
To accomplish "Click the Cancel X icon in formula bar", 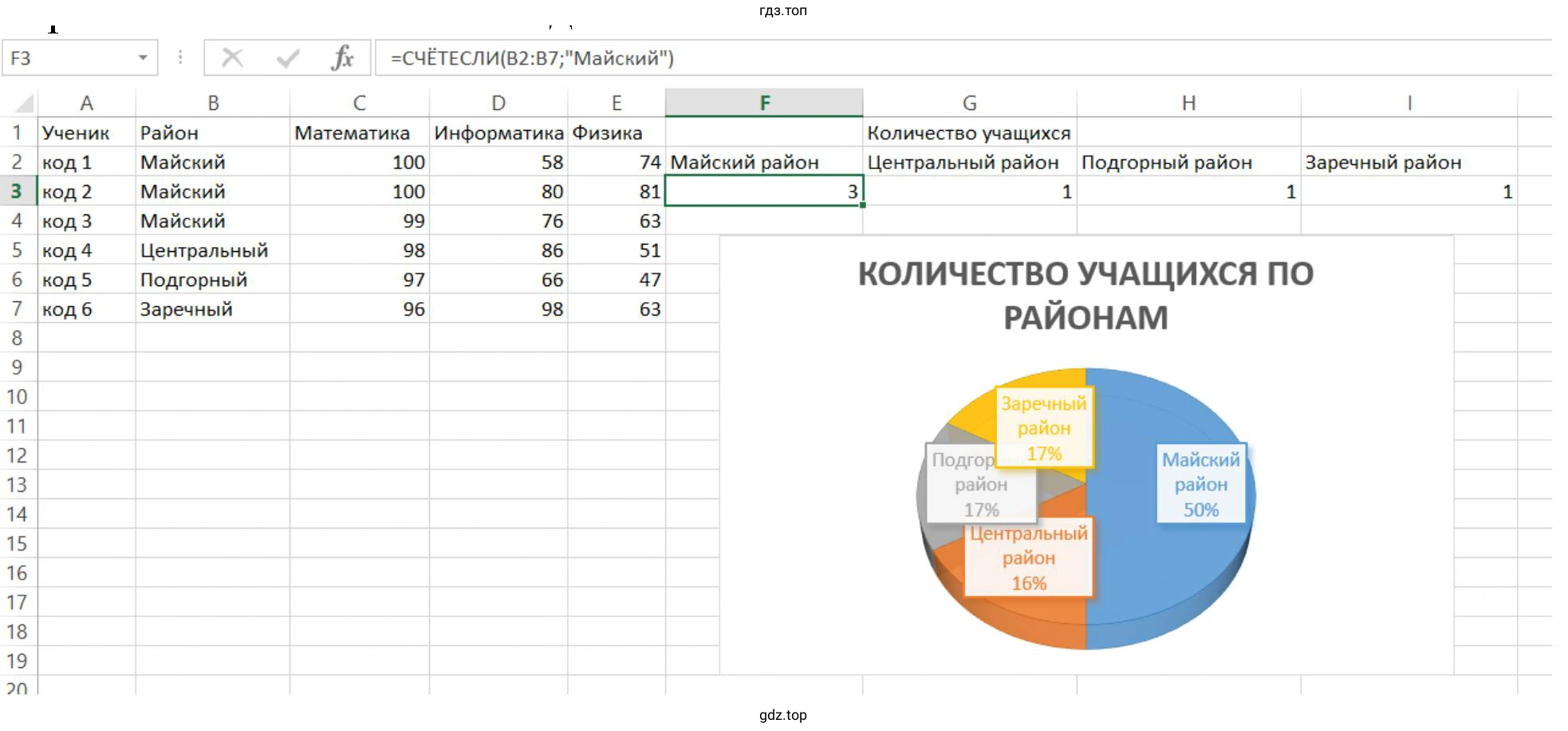I will click(232, 58).
